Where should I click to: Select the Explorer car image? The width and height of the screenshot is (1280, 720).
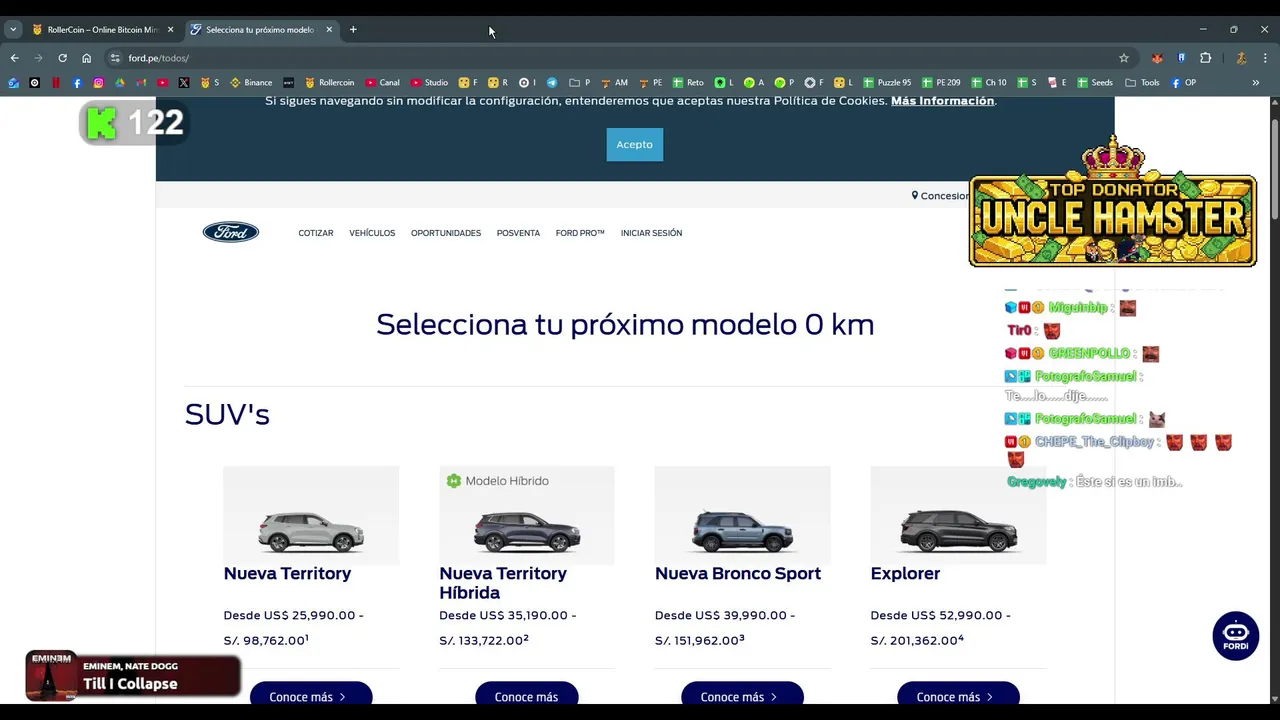[958, 515]
